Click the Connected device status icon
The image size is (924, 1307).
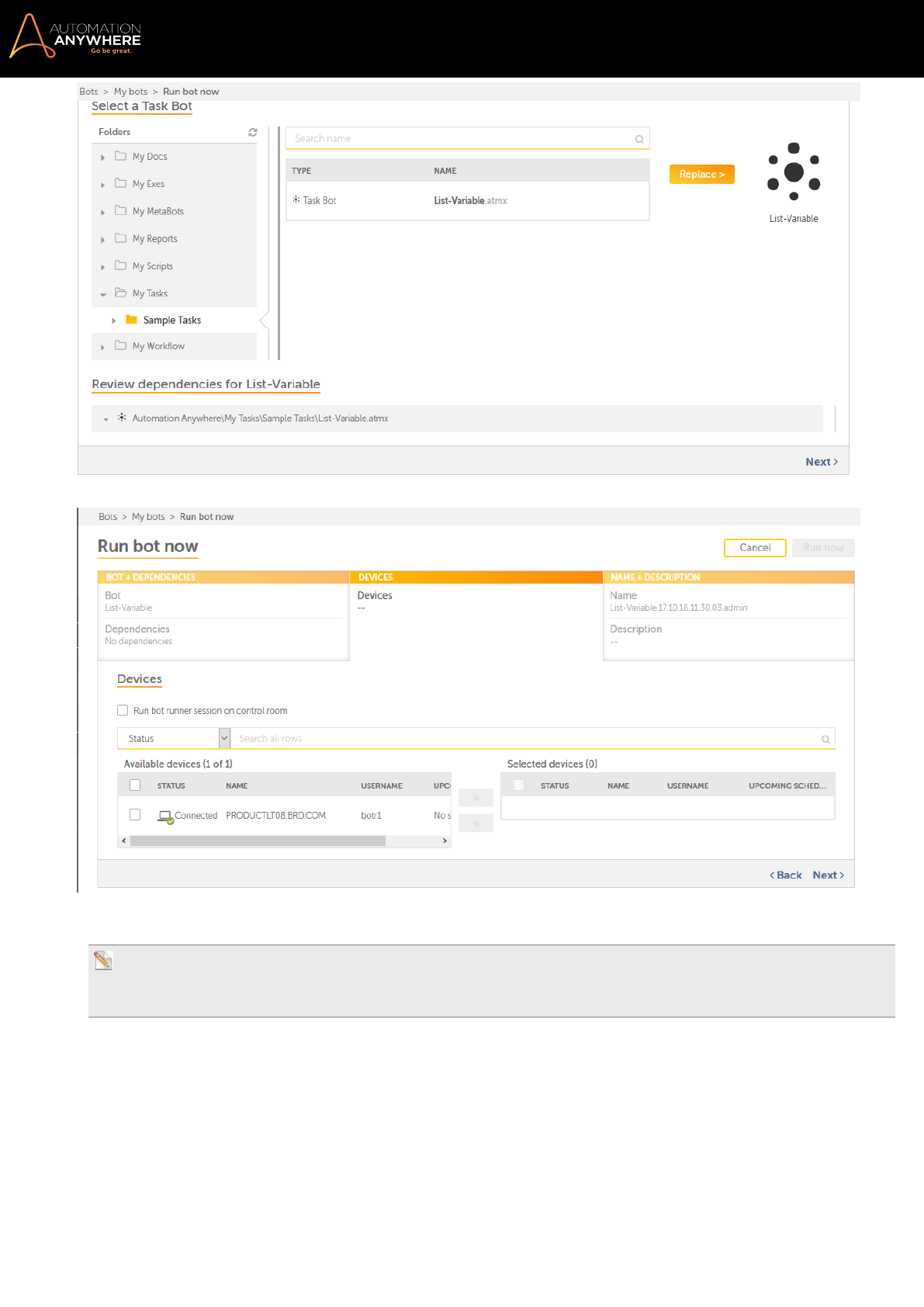165,816
